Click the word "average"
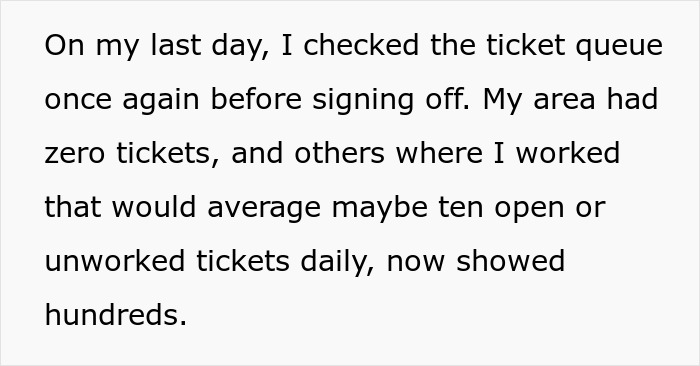 (264, 209)
